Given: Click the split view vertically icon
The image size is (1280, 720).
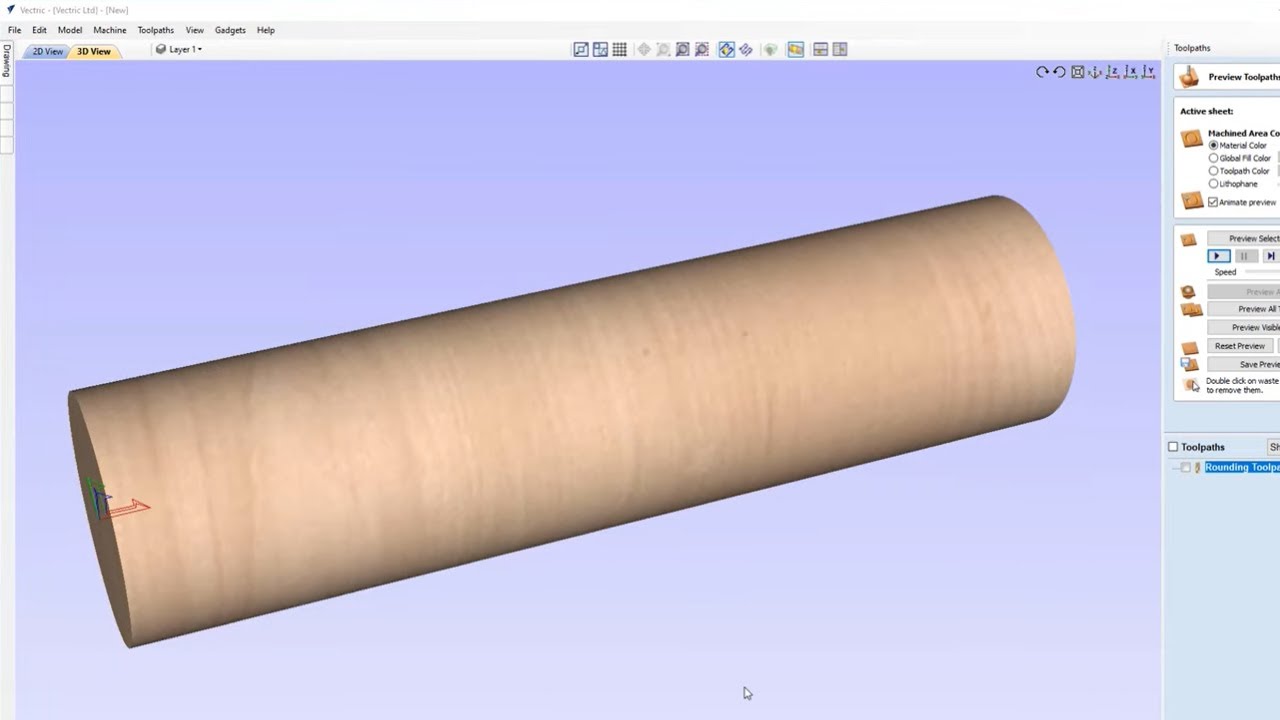Looking at the screenshot, I should pyautogui.click(x=840, y=49).
